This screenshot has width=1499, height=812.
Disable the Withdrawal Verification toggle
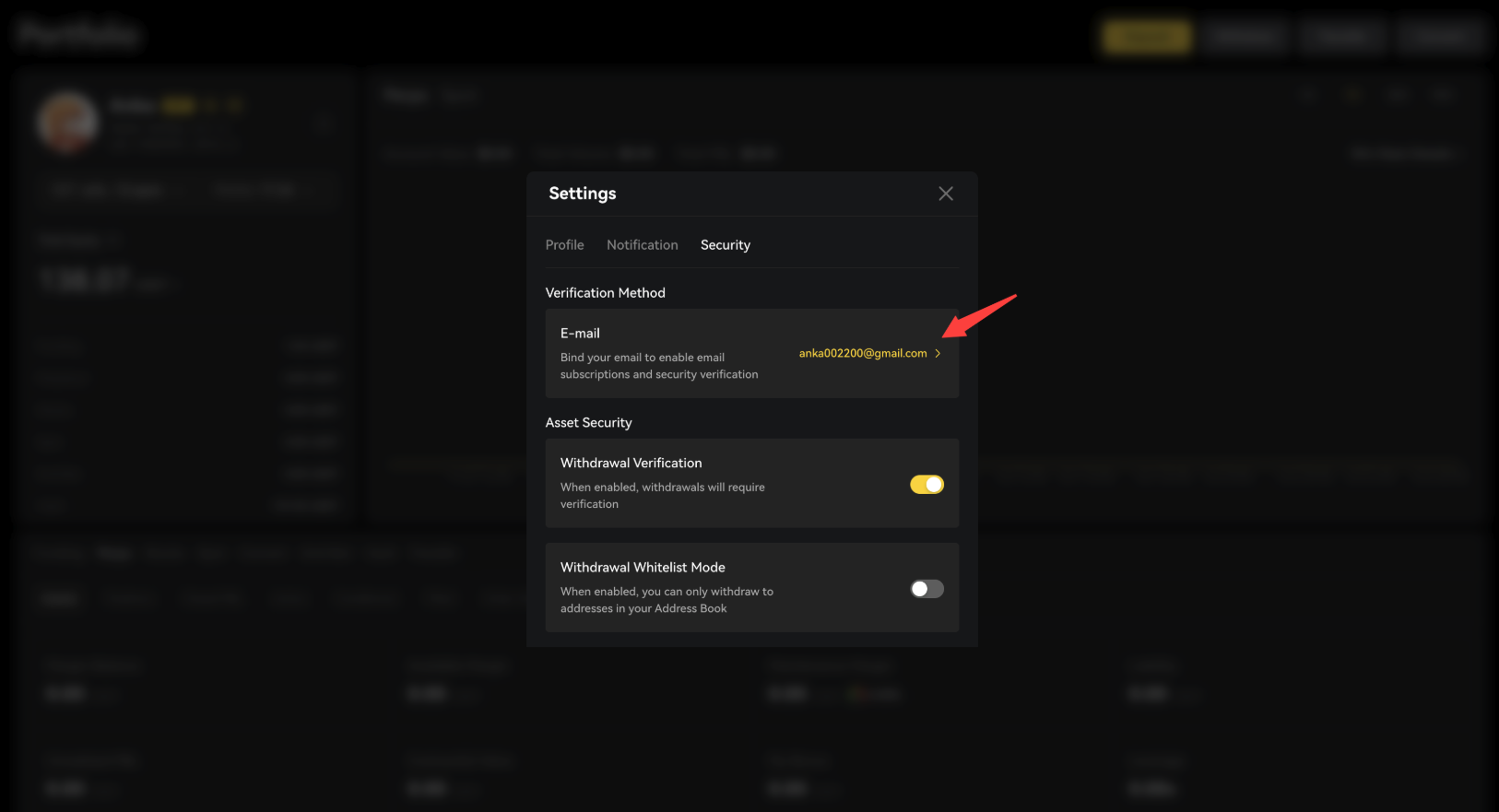pos(927,485)
